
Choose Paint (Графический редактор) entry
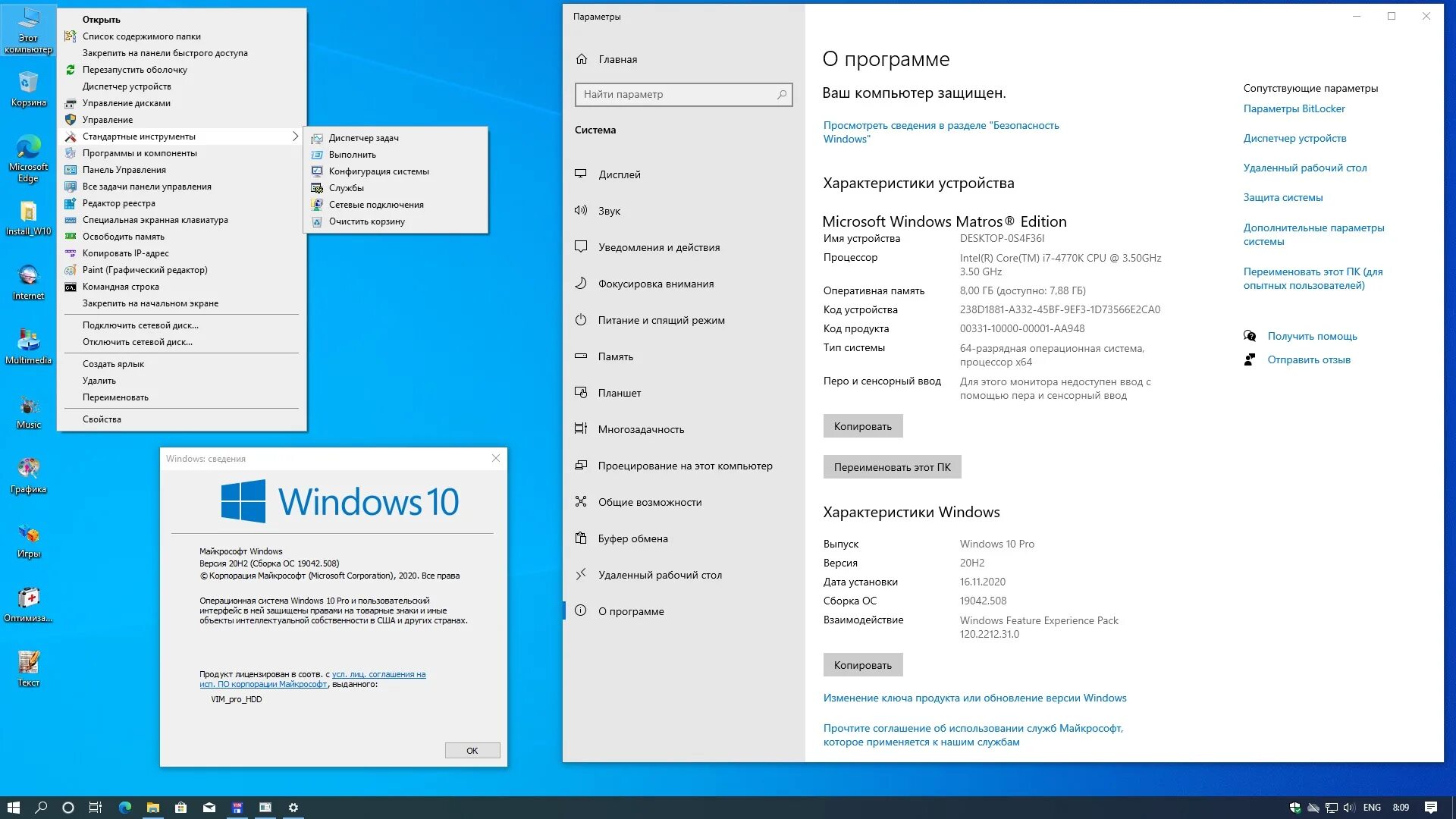point(182,270)
